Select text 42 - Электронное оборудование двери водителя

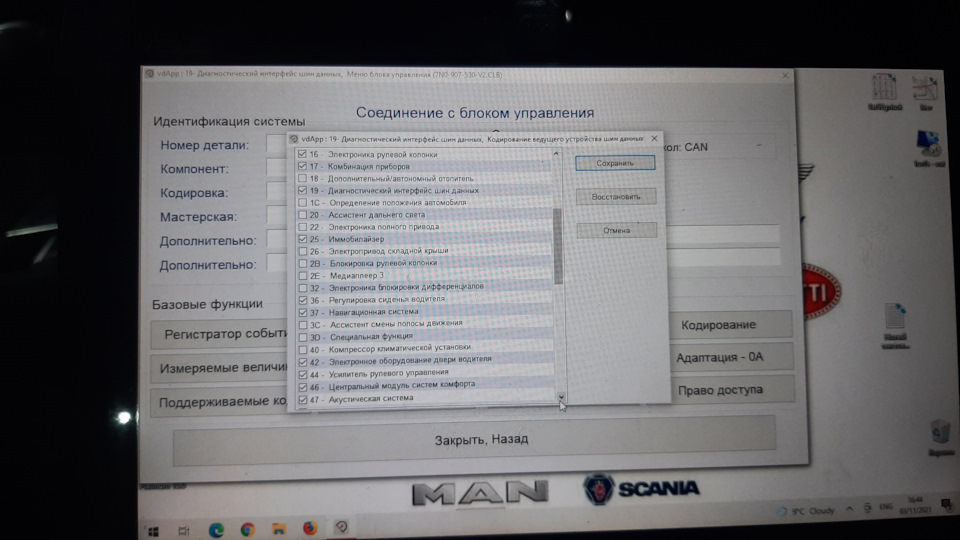(x=400, y=360)
